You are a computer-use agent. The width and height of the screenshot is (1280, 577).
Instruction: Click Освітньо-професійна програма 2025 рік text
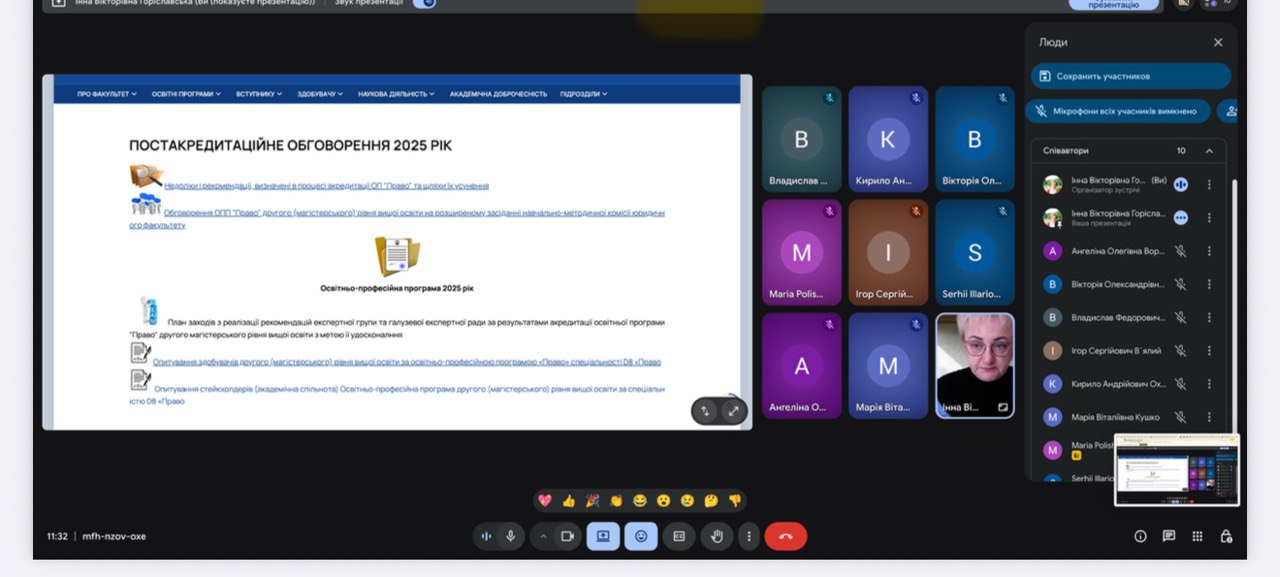pos(397,288)
